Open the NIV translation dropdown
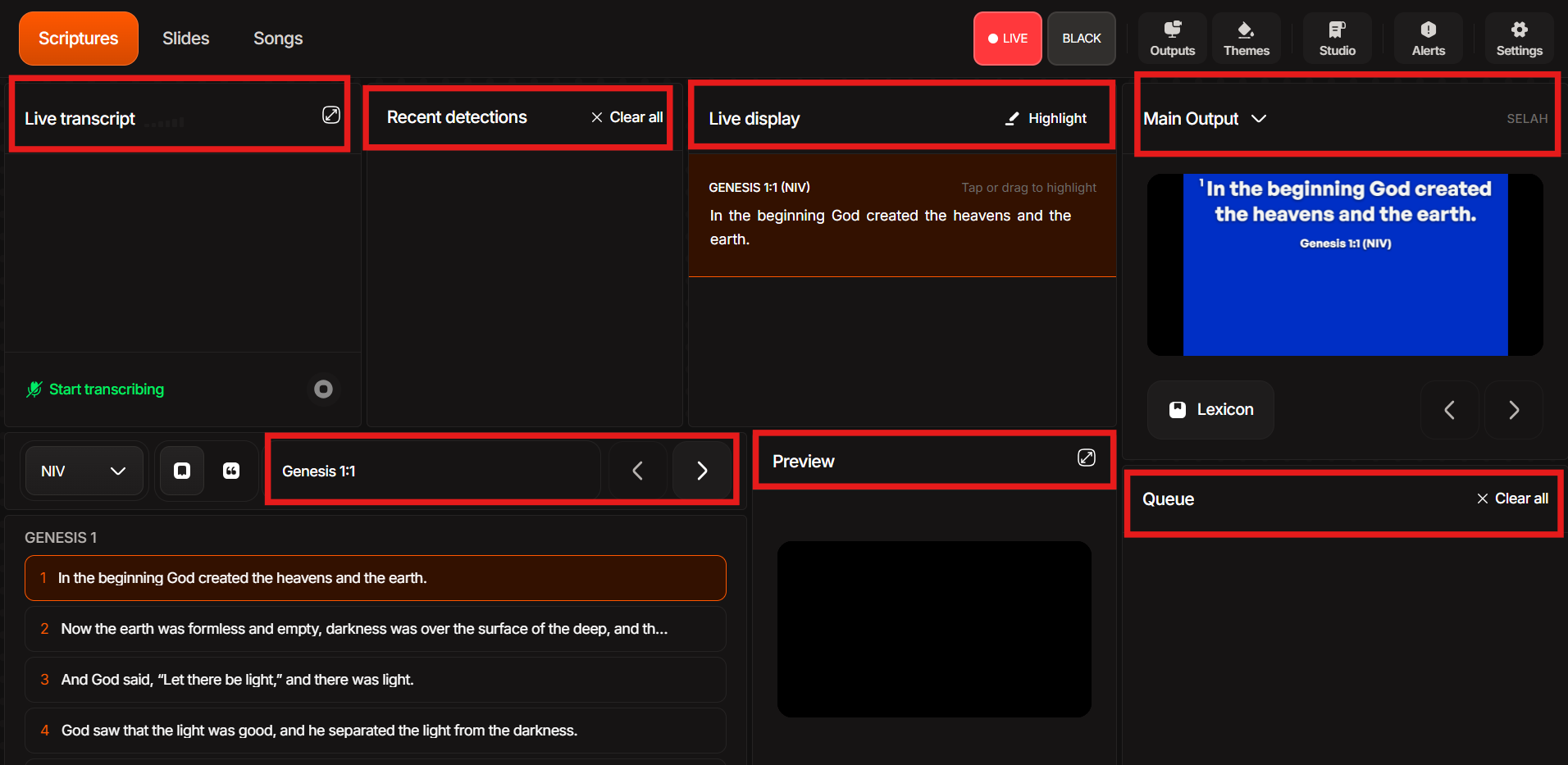Screen dimensions: 1568x765 click(84, 471)
